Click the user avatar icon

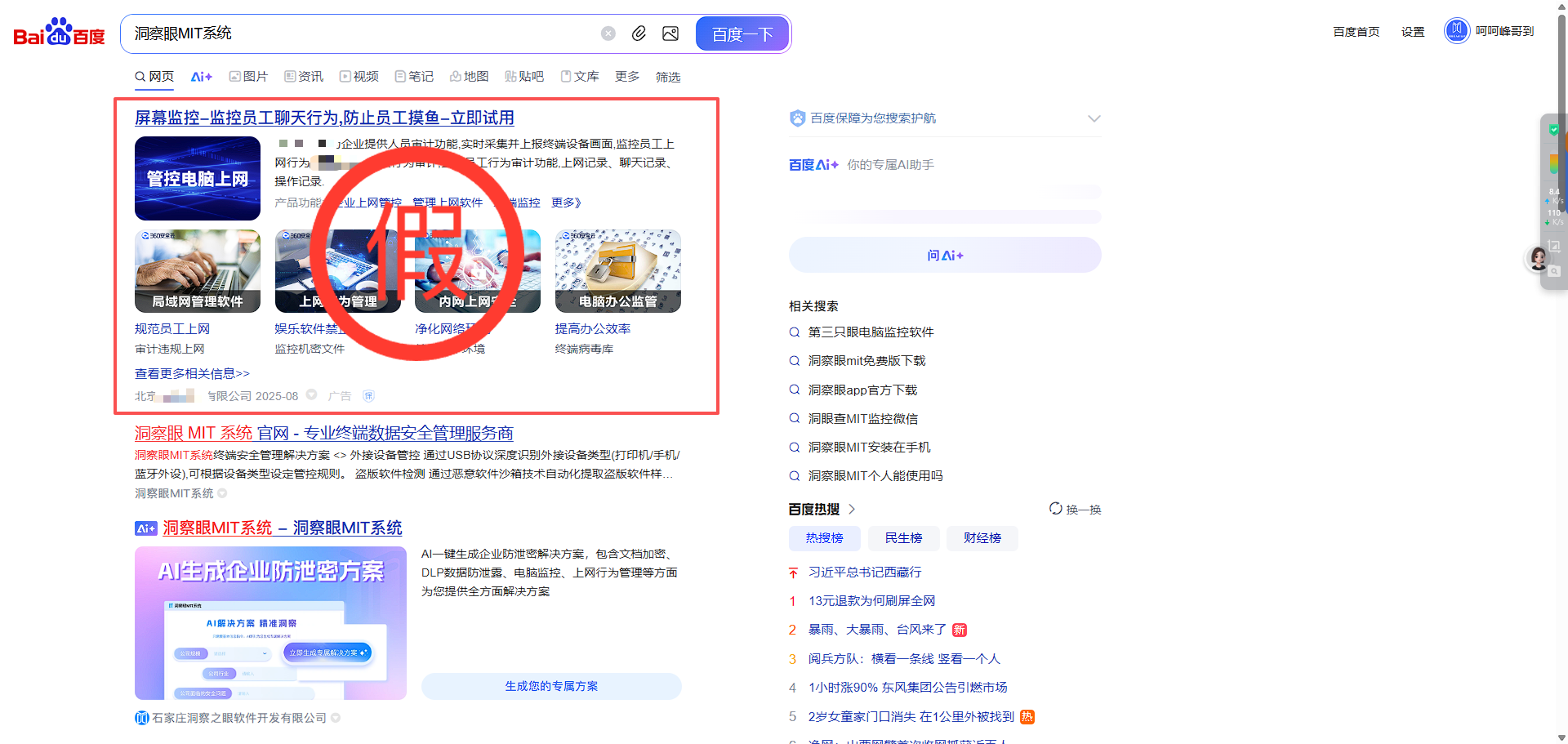point(1456,31)
